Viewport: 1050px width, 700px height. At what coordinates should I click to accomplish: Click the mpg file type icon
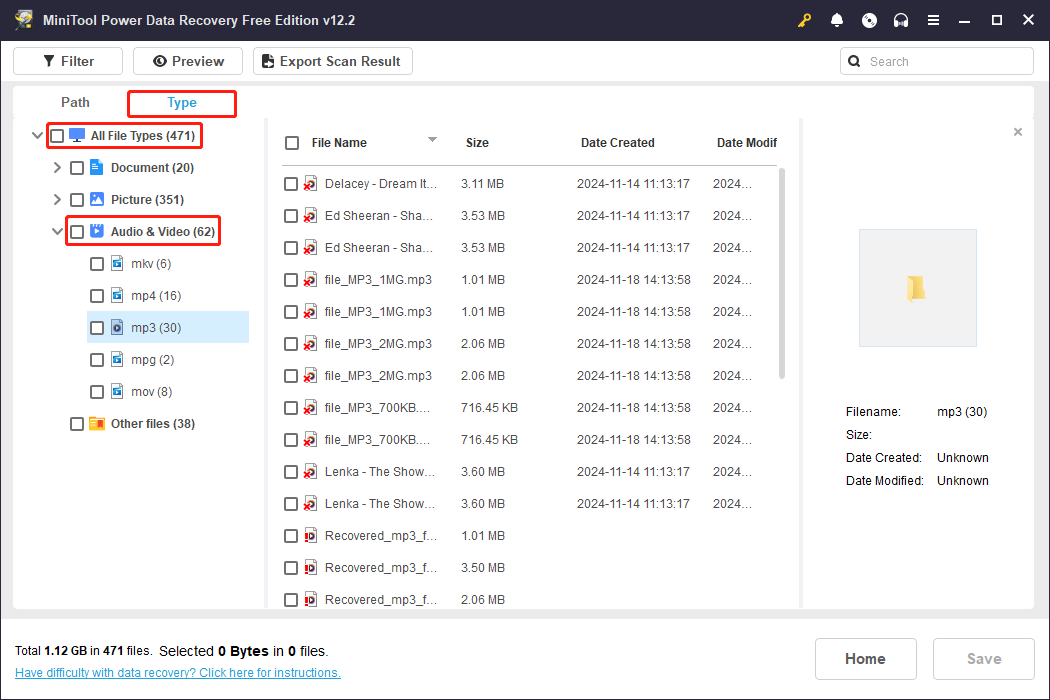tap(117, 360)
